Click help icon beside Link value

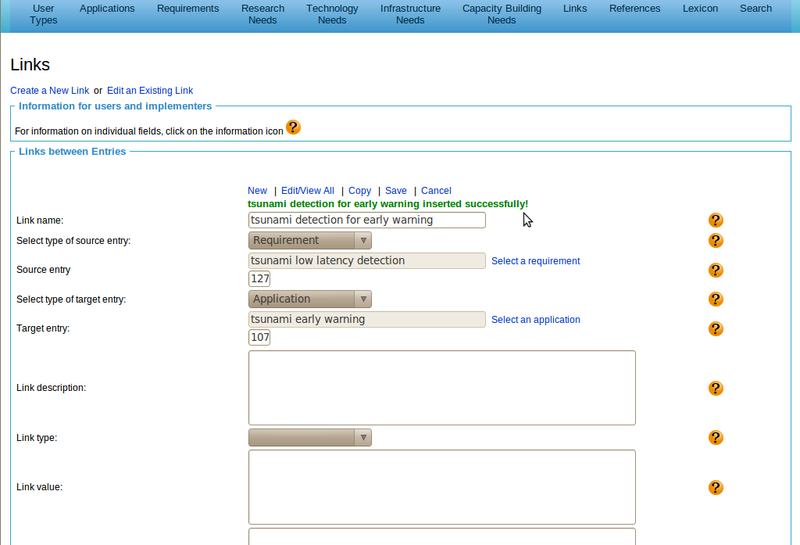(715, 487)
